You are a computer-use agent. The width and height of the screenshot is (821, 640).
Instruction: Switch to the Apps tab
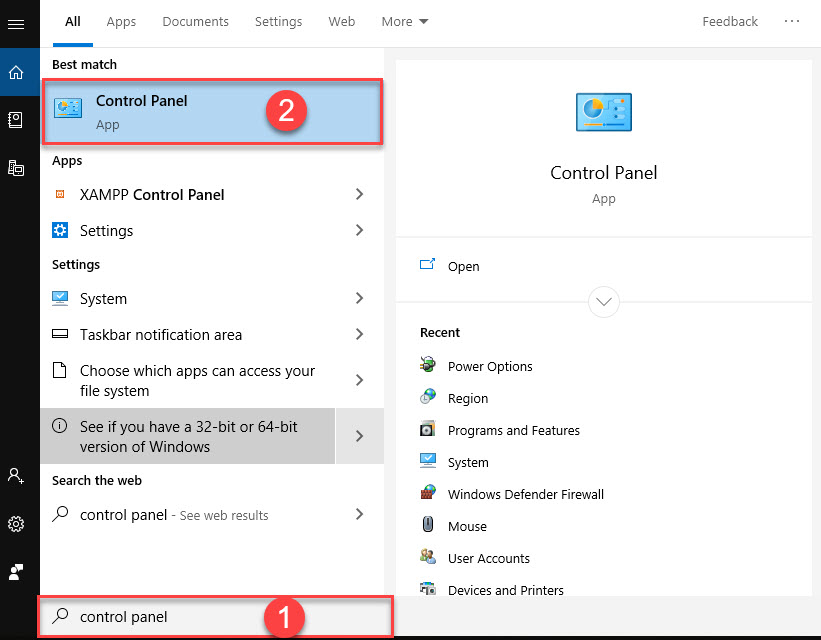pyautogui.click(x=121, y=21)
